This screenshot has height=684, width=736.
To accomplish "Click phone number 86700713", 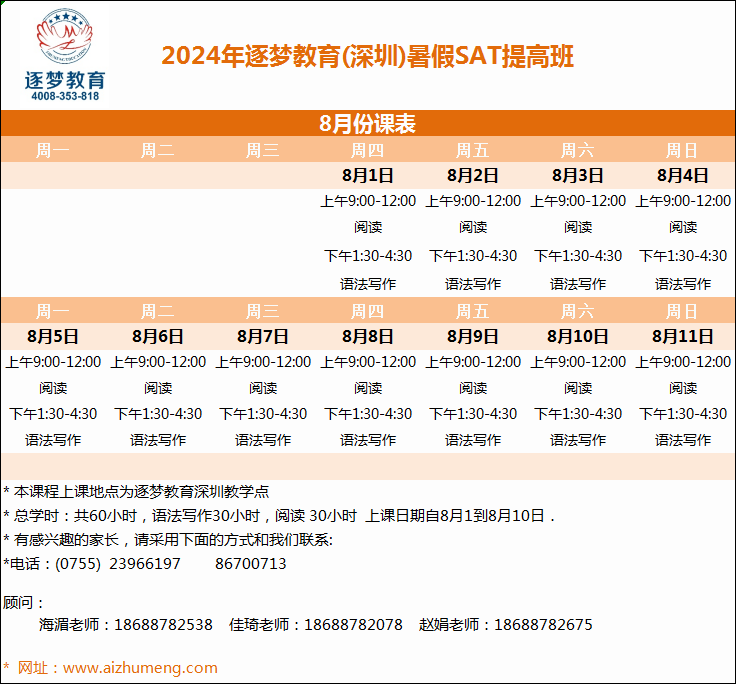I will point(251,564).
